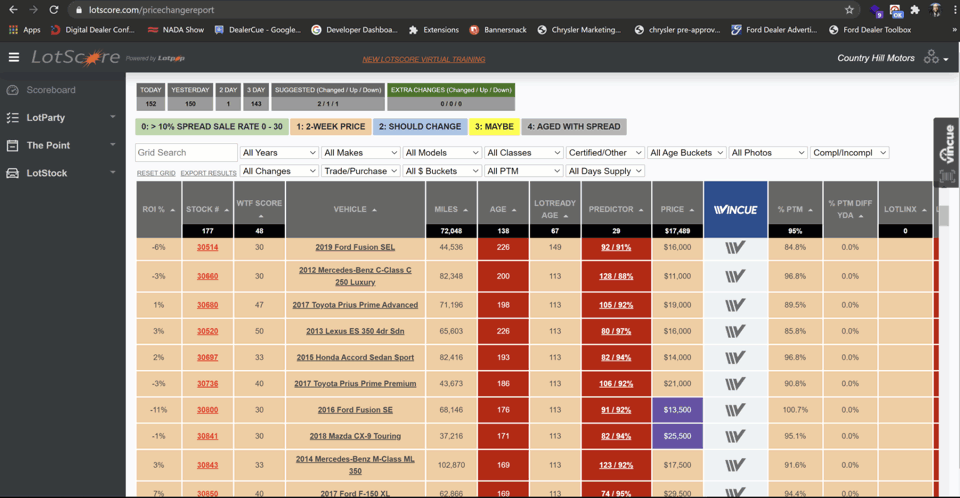960x498 pixels.
Task: Click the browser back arrow
Action: (x=13, y=10)
